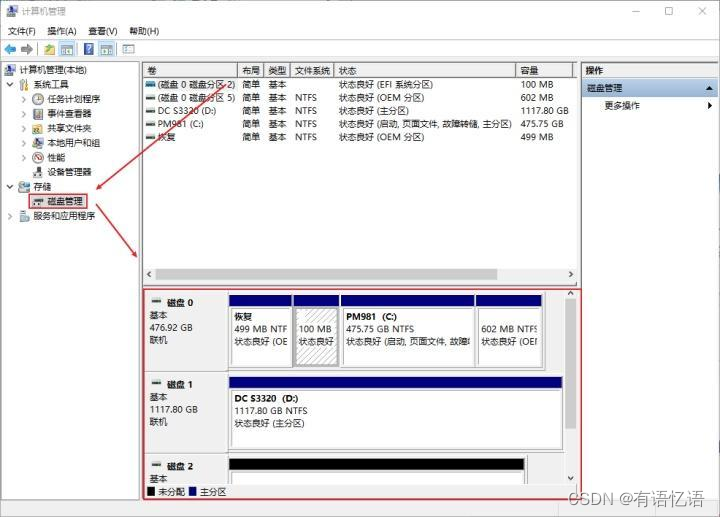Image resolution: width=720 pixels, height=517 pixels.
Task: Select the 设备管理器 tree item label
Action: pyautogui.click(x=69, y=172)
